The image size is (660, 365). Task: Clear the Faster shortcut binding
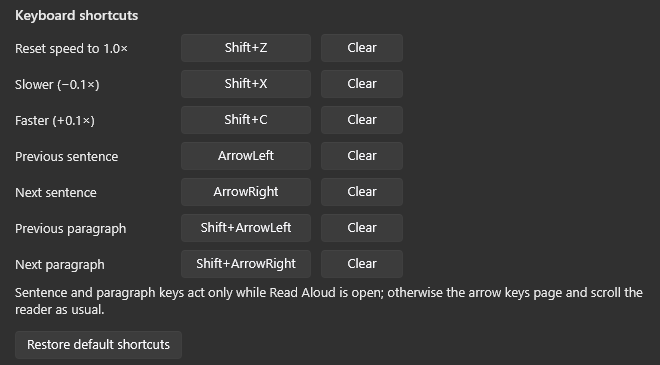362,120
